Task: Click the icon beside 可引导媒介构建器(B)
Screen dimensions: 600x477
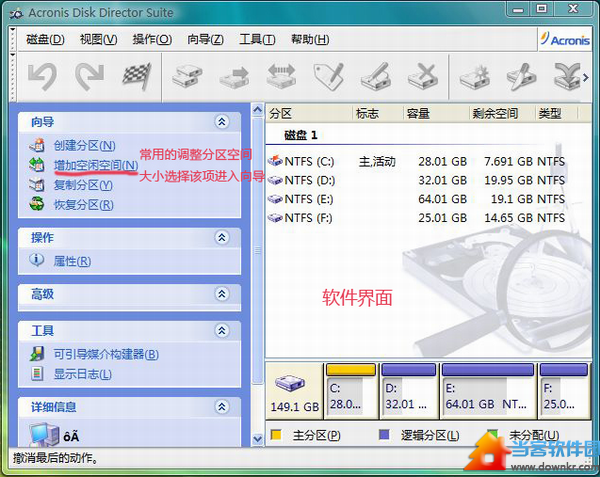Action: click(x=37, y=354)
